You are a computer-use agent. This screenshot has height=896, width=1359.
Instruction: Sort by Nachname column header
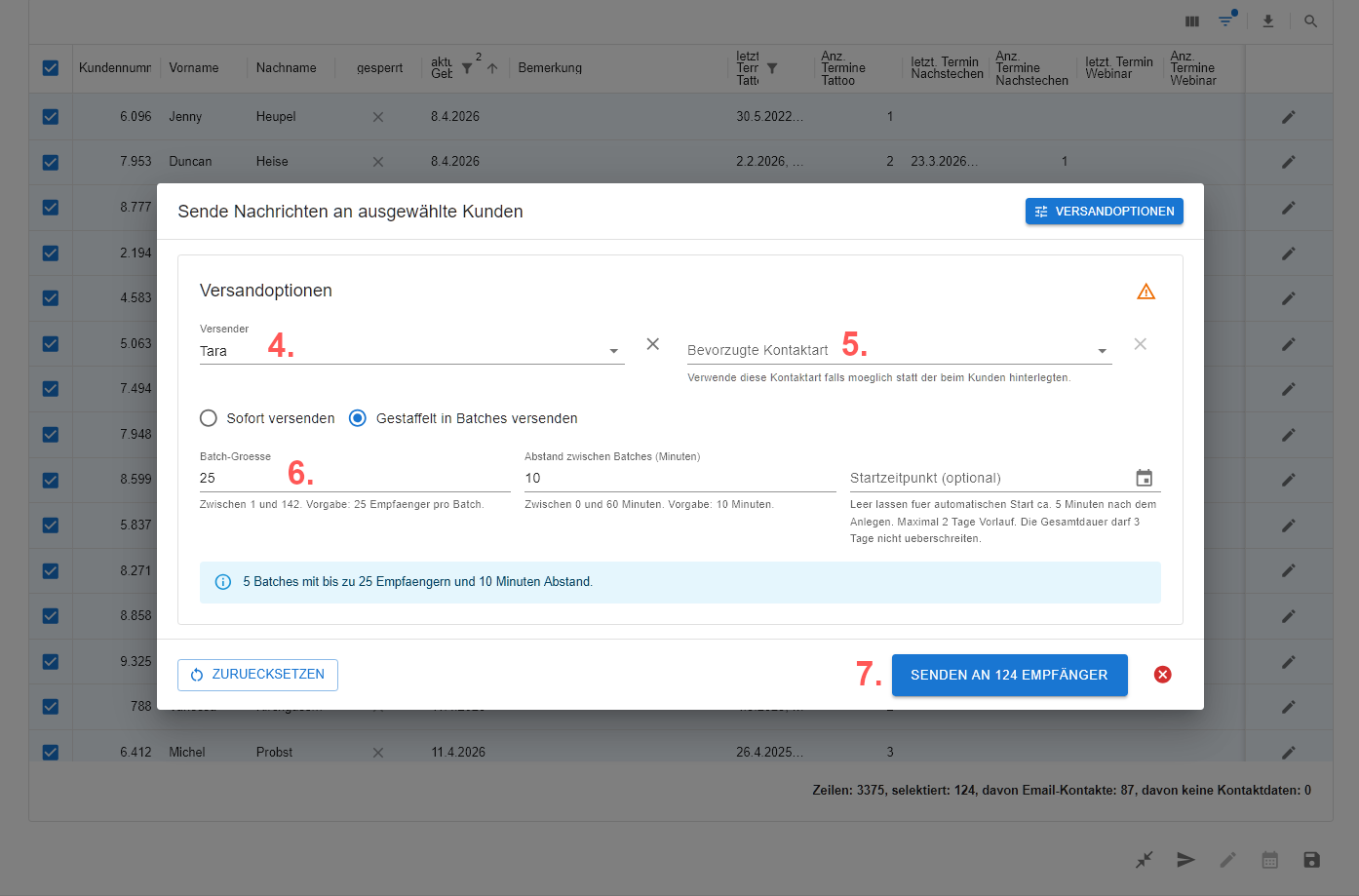[287, 68]
